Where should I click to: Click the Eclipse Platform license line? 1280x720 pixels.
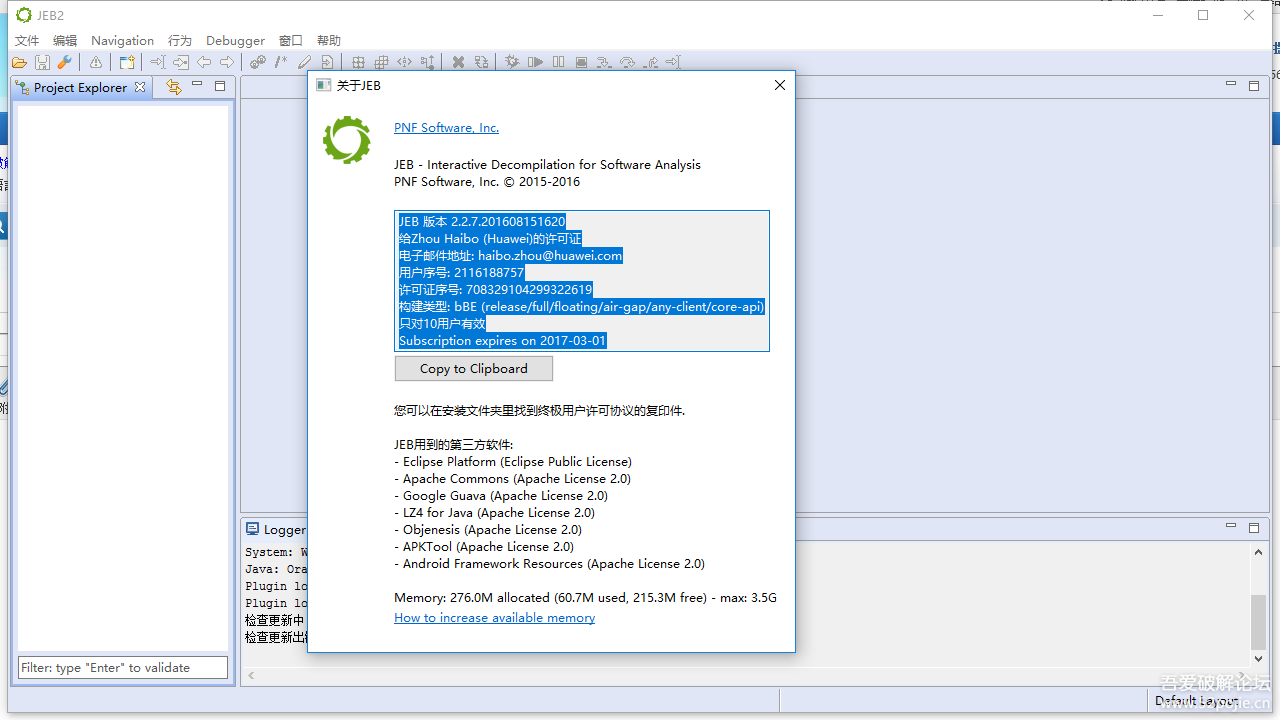pyautogui.click(x=513, y=462)
